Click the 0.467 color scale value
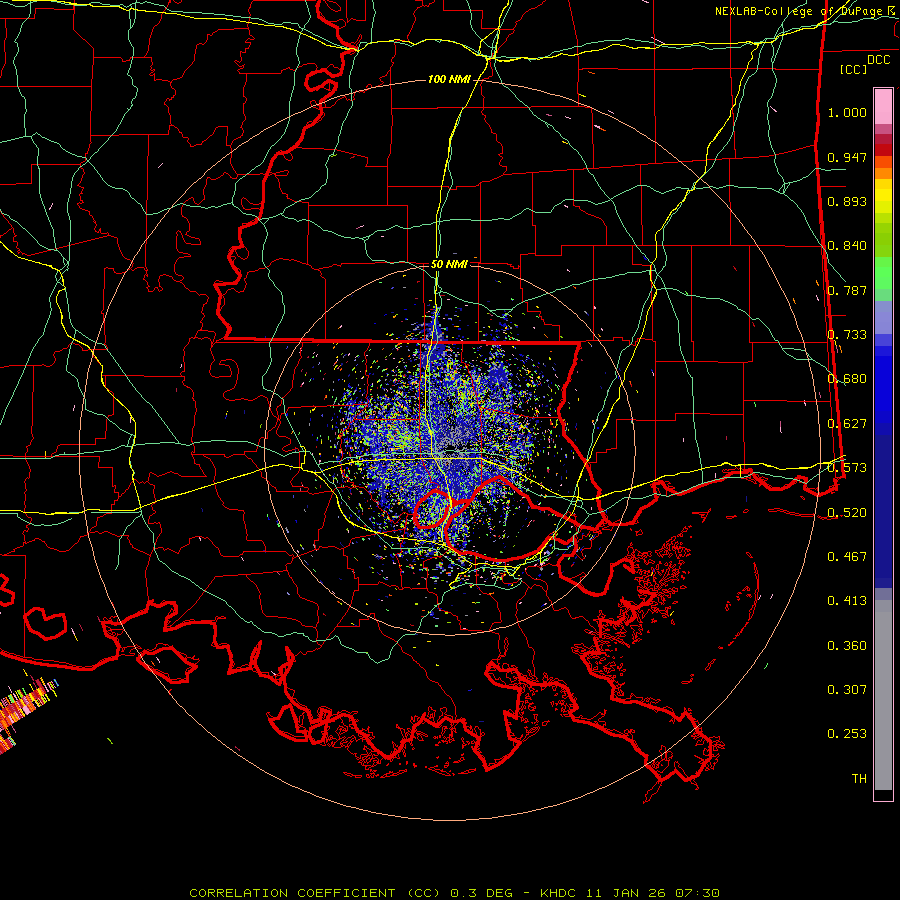This screenshot has width=900, height=900. 847,557
